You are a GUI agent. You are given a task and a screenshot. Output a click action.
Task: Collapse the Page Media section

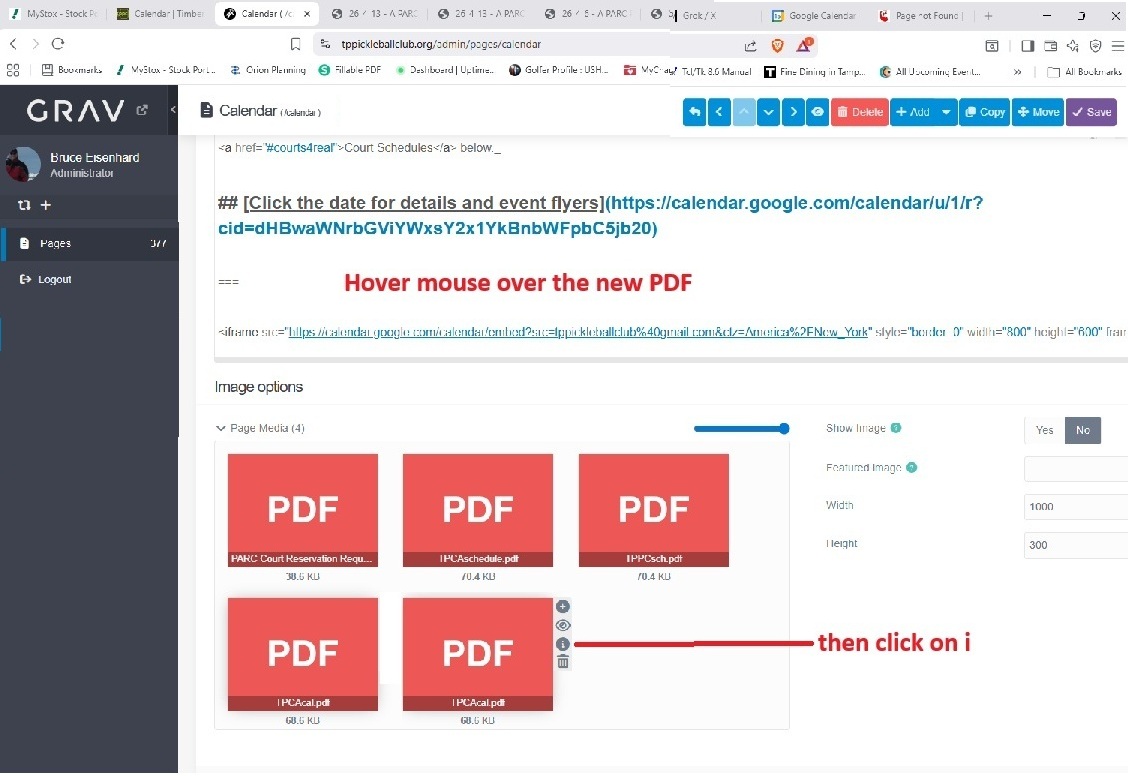(x=221, y=428)
